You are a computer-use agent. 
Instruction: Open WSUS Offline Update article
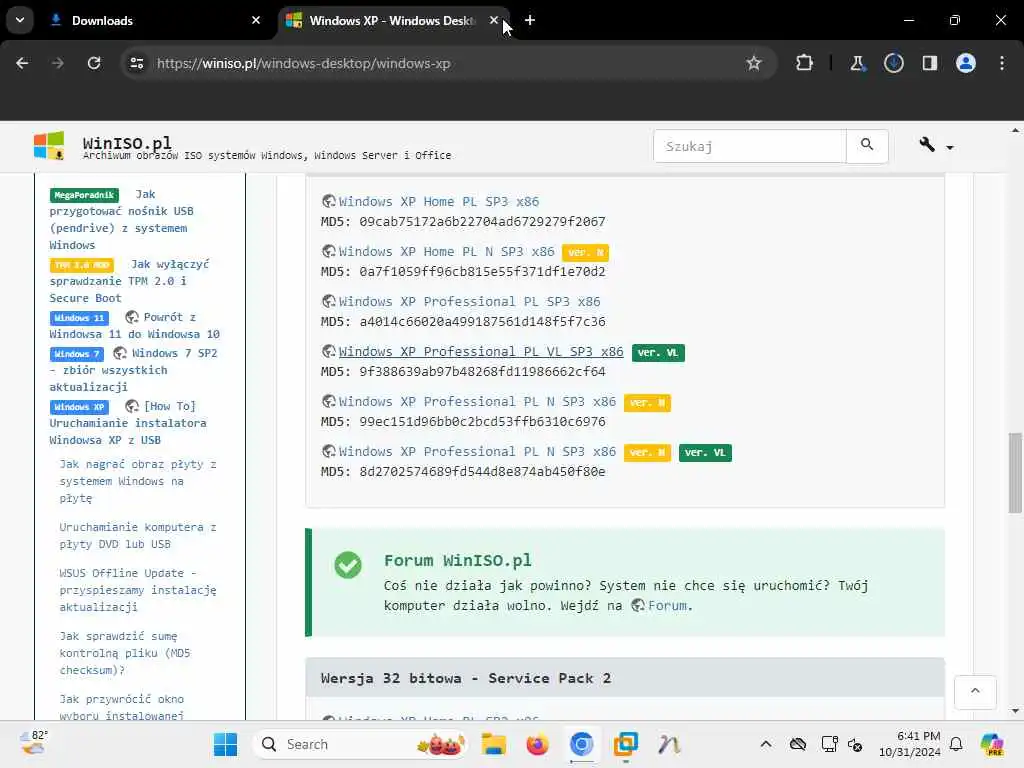[x=138, y=590]
